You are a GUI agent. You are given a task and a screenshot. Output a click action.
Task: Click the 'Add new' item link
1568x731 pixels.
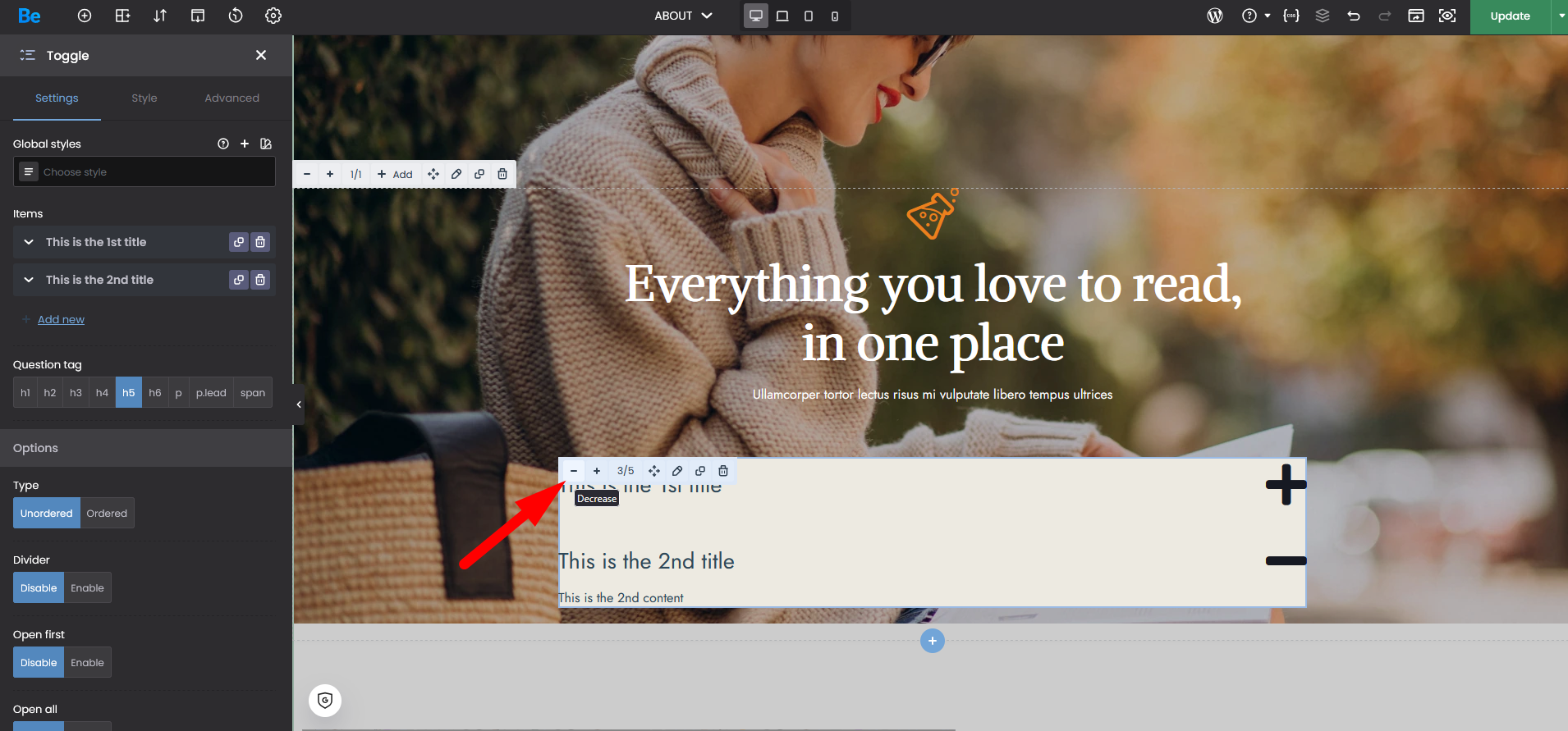point(61,320)
